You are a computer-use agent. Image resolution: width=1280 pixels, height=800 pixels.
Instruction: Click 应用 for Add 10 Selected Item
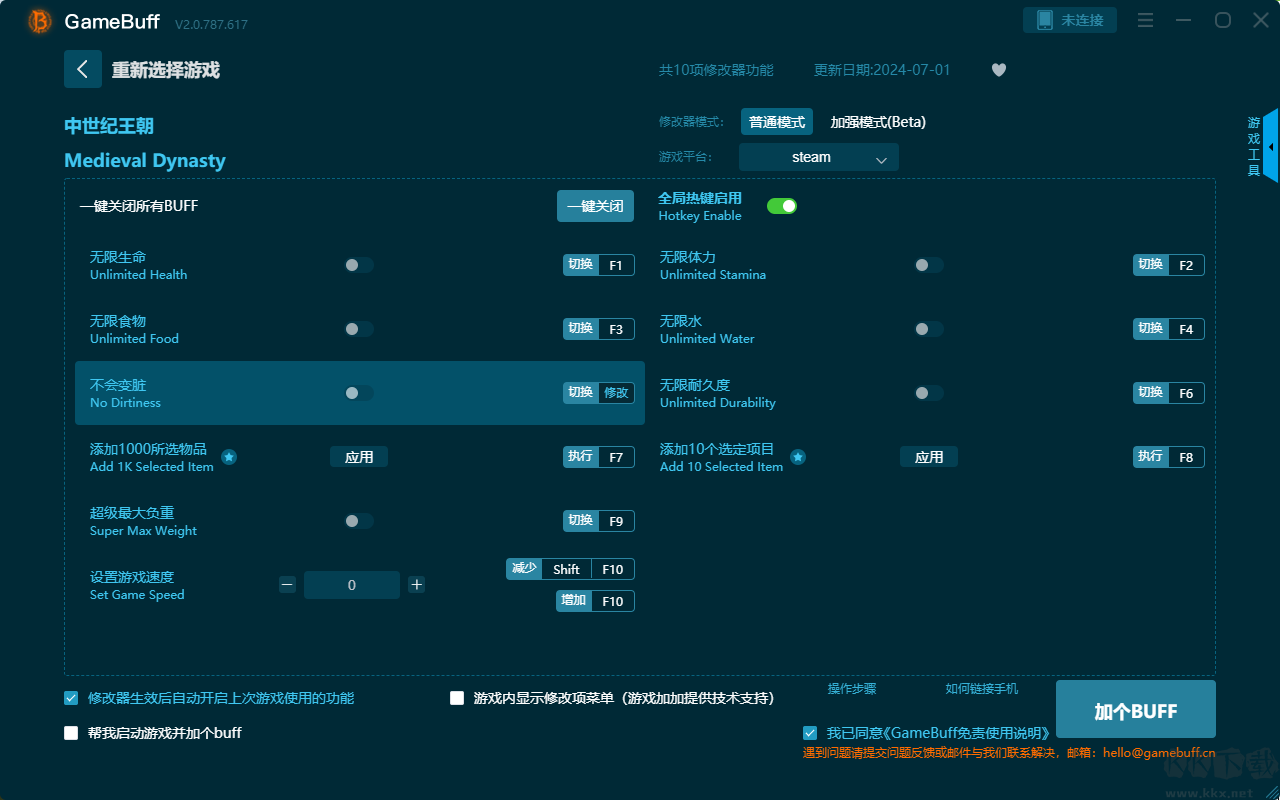pyautogui.click(x=929, y=457)
